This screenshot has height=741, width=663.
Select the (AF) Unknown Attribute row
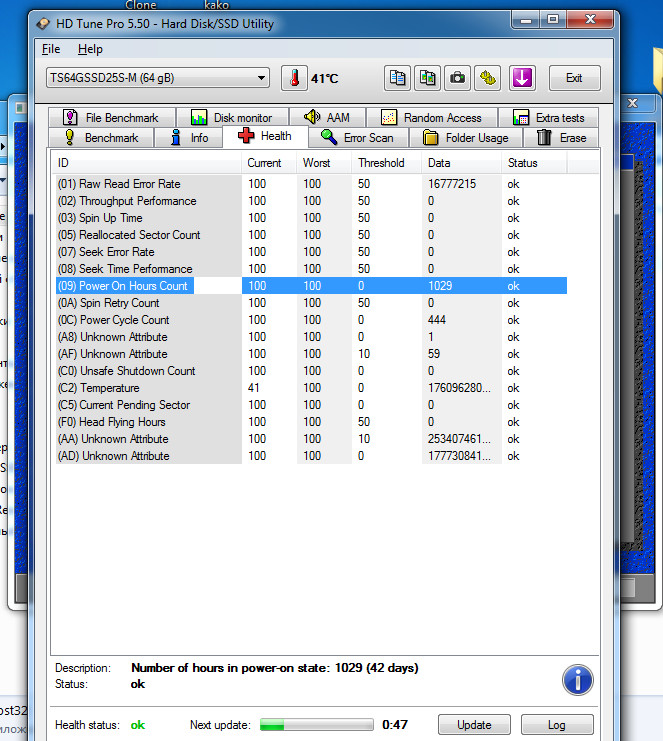tap(311, 354)
